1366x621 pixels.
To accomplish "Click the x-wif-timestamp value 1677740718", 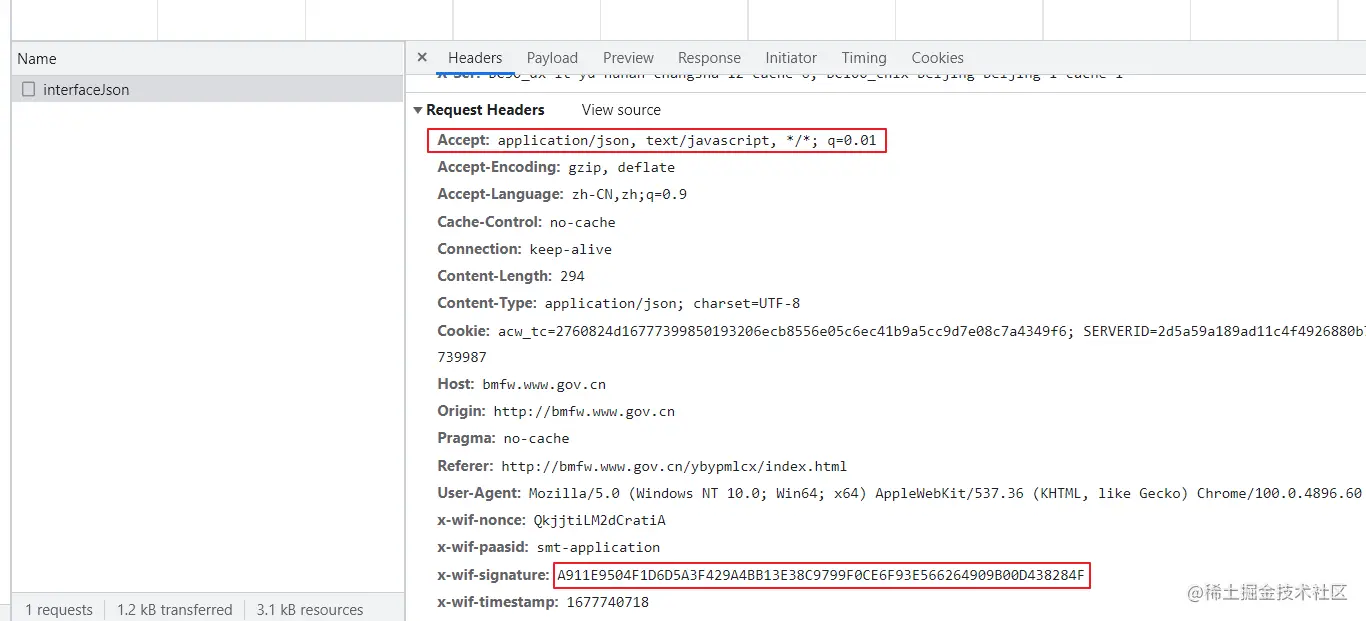I will coord(607,602).
